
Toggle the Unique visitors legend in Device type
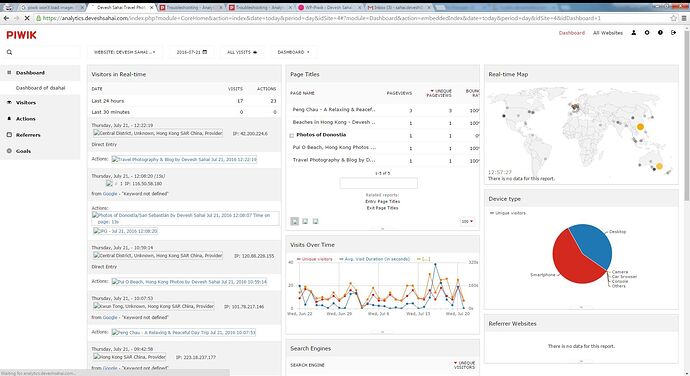point(508,213)
